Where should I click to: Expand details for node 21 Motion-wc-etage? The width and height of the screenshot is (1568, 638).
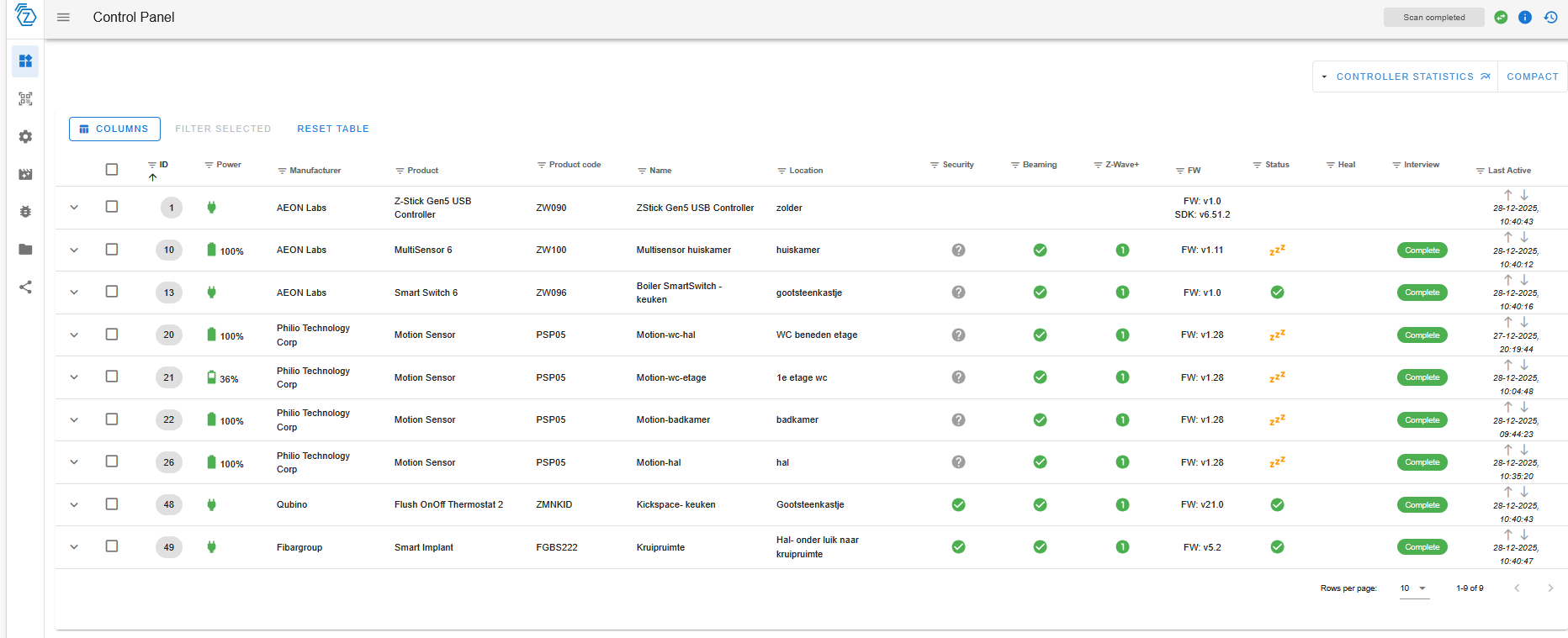pos(74,377)
